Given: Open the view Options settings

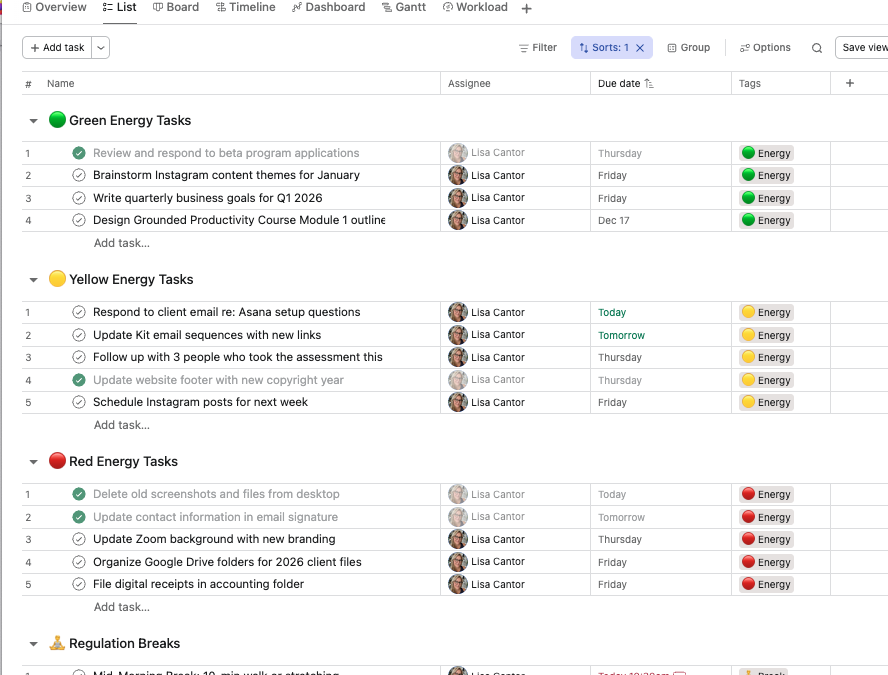Looking at the screenshot, I should pos(765,48).
